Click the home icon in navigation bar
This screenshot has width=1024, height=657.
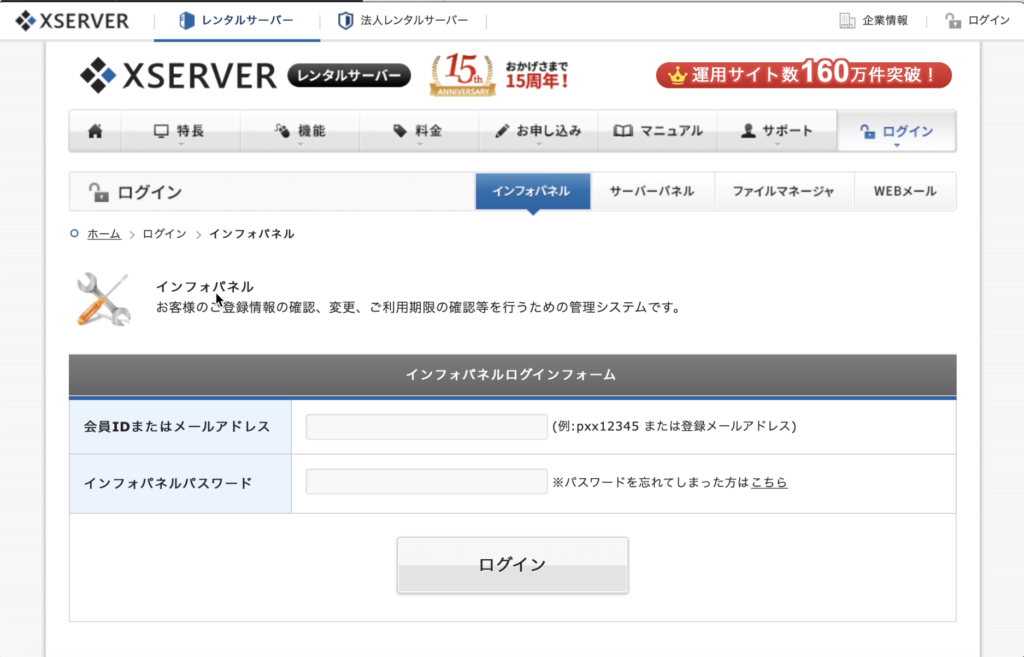(95, 131)
